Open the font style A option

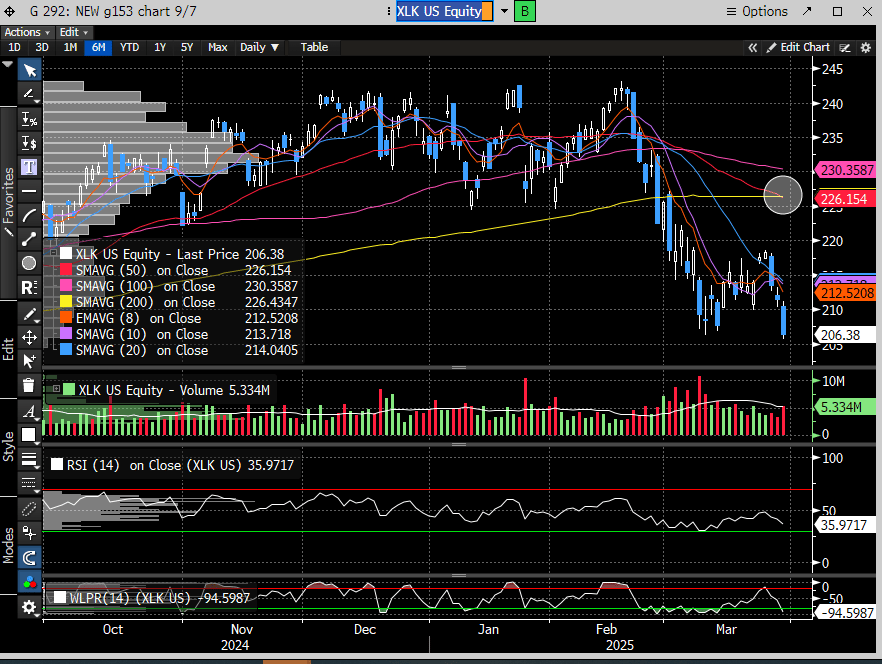29,412
